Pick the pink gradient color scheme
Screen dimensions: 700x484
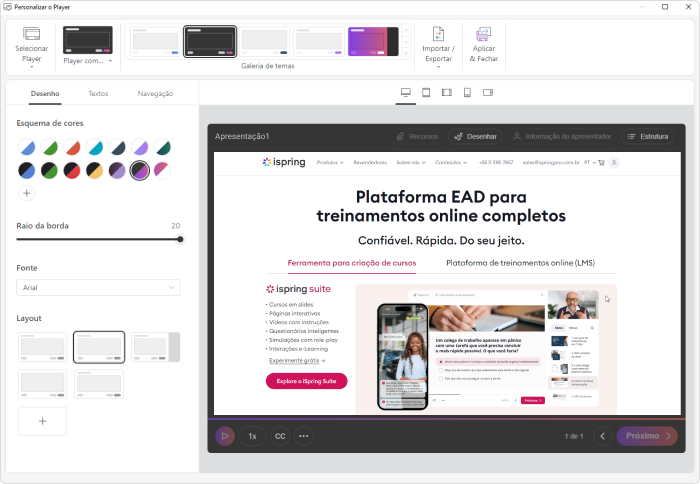[162, 170]
